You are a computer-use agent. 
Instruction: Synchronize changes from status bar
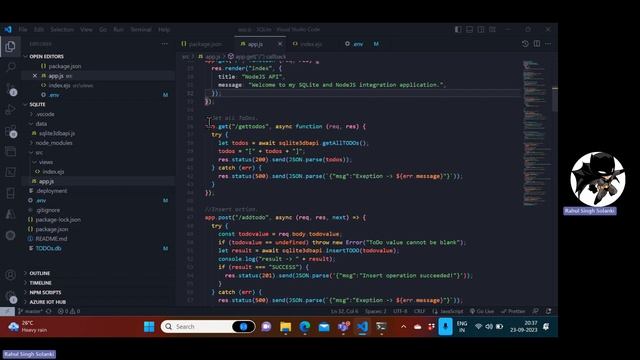49,311
